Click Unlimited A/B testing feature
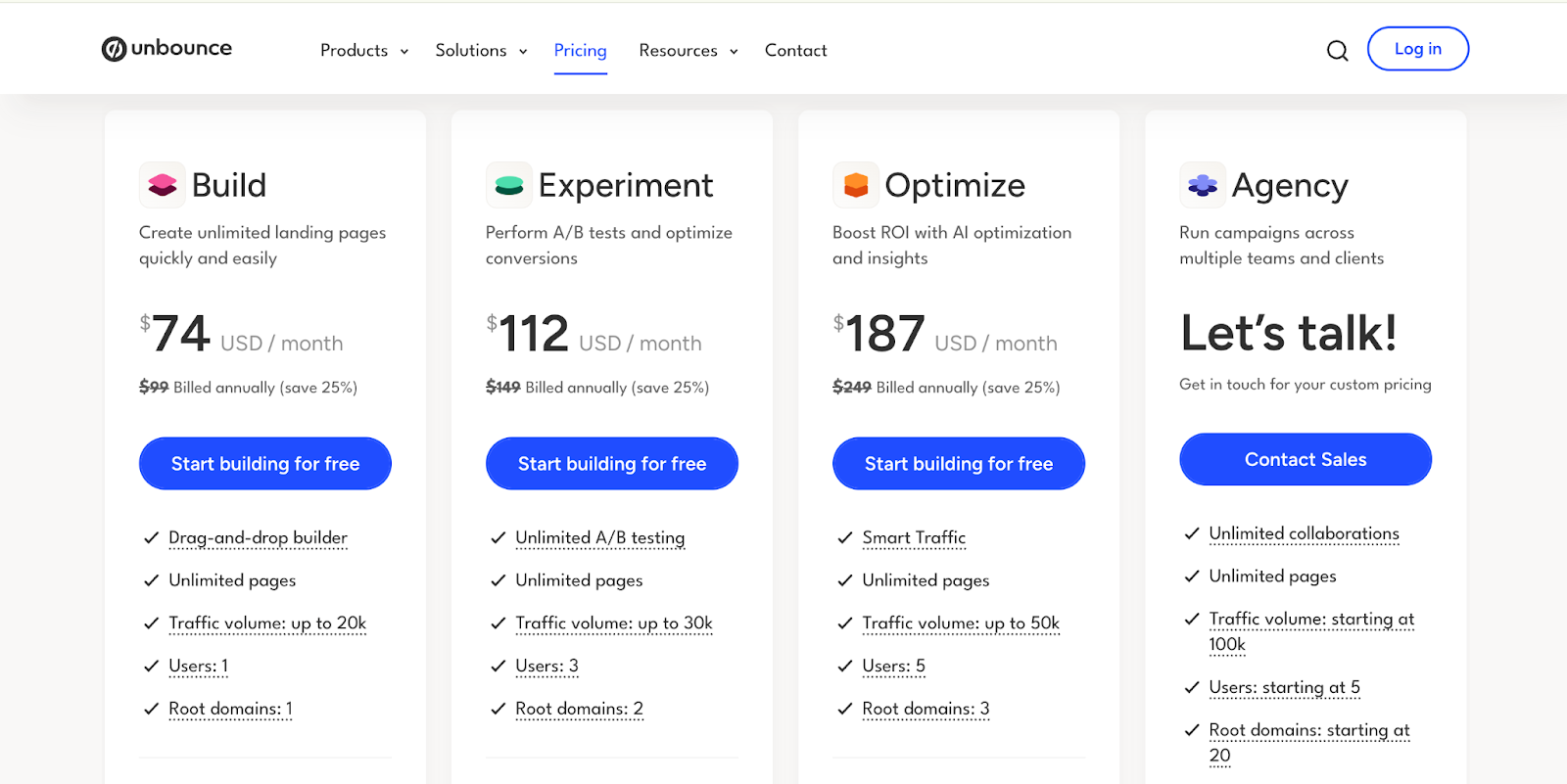 pyautogui.click(x=600, y=537)
